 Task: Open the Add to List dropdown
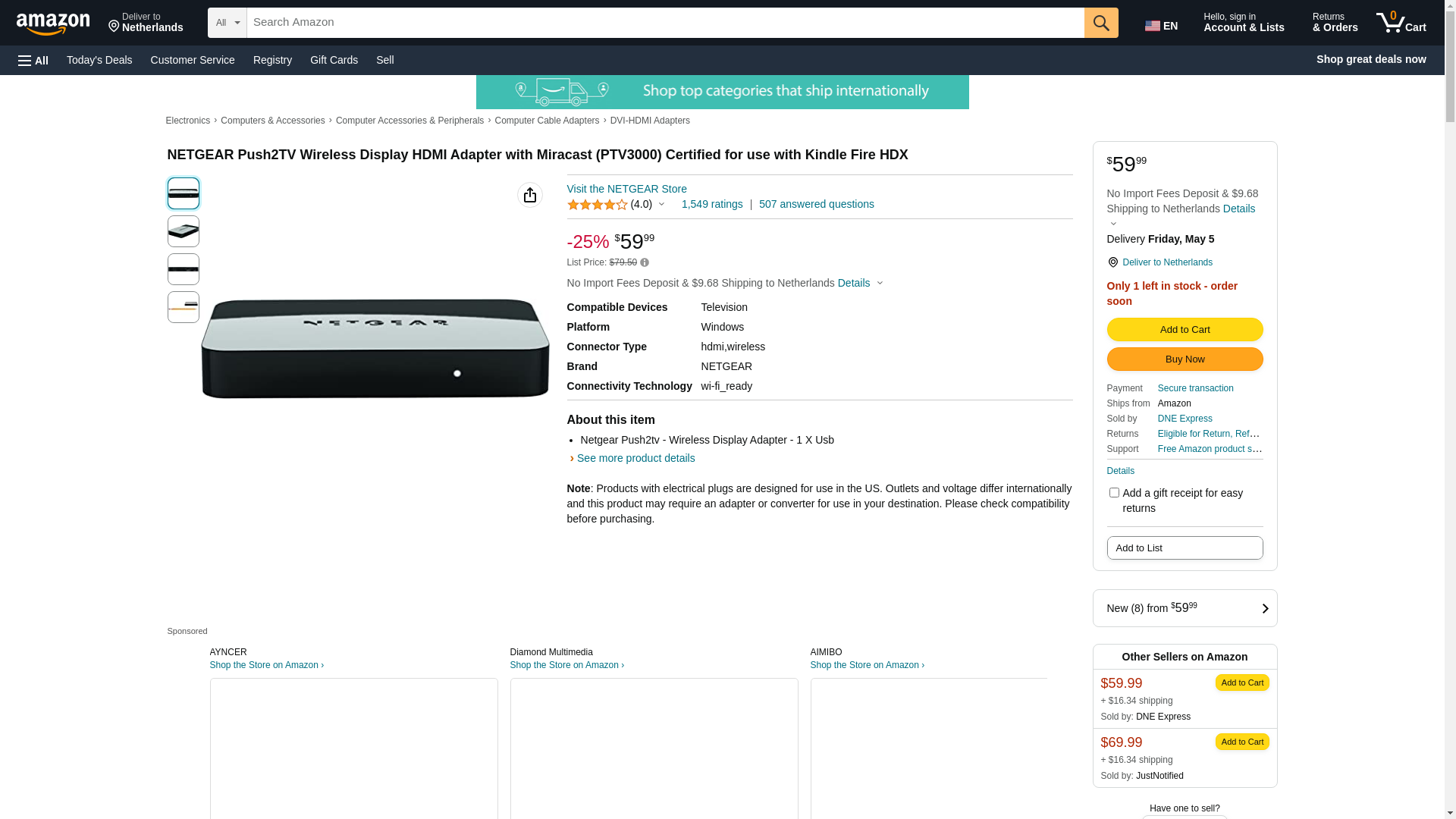point(1184,548)
